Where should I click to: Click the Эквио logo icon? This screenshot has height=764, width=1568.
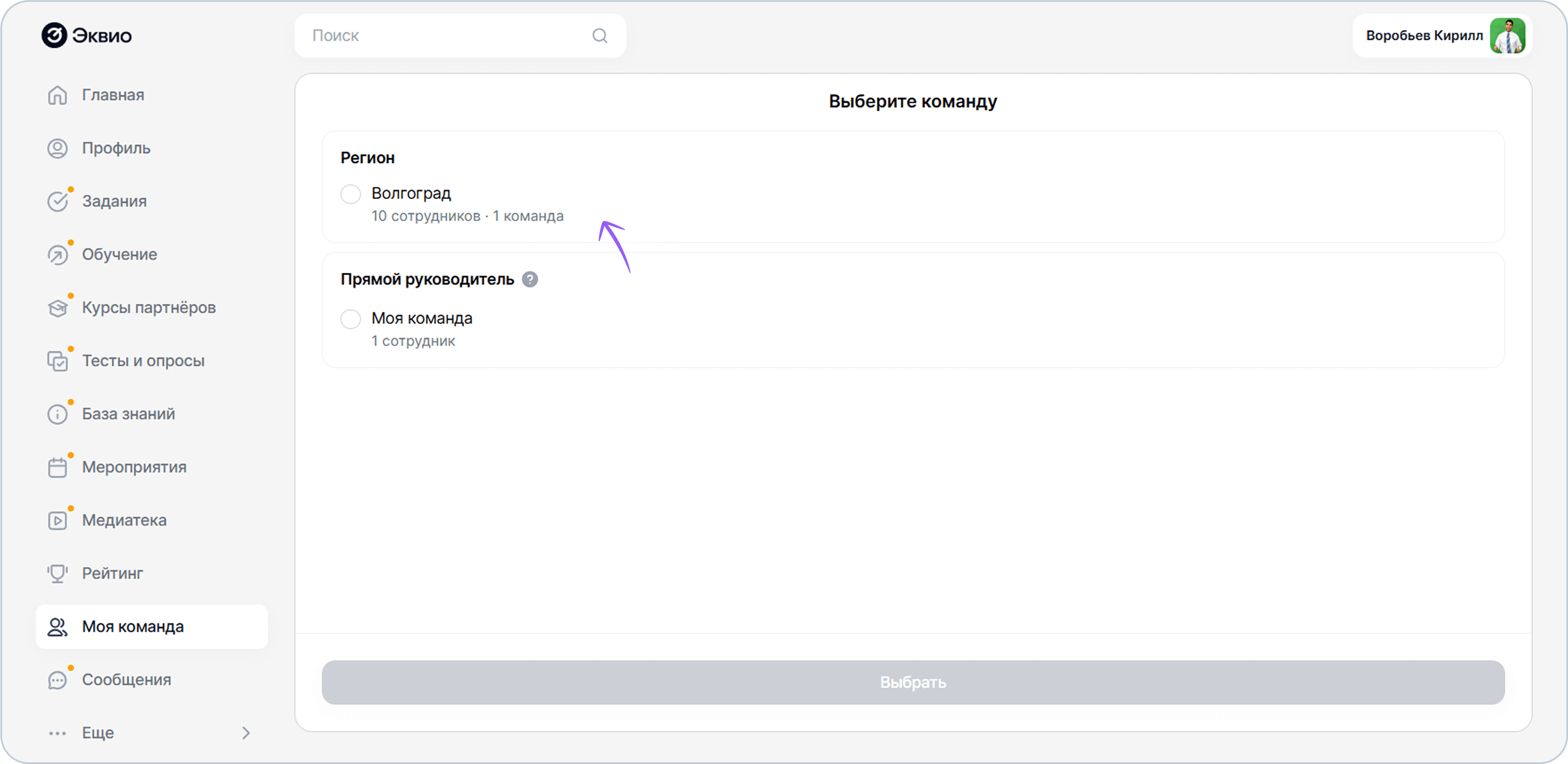(x=54, y=35)
